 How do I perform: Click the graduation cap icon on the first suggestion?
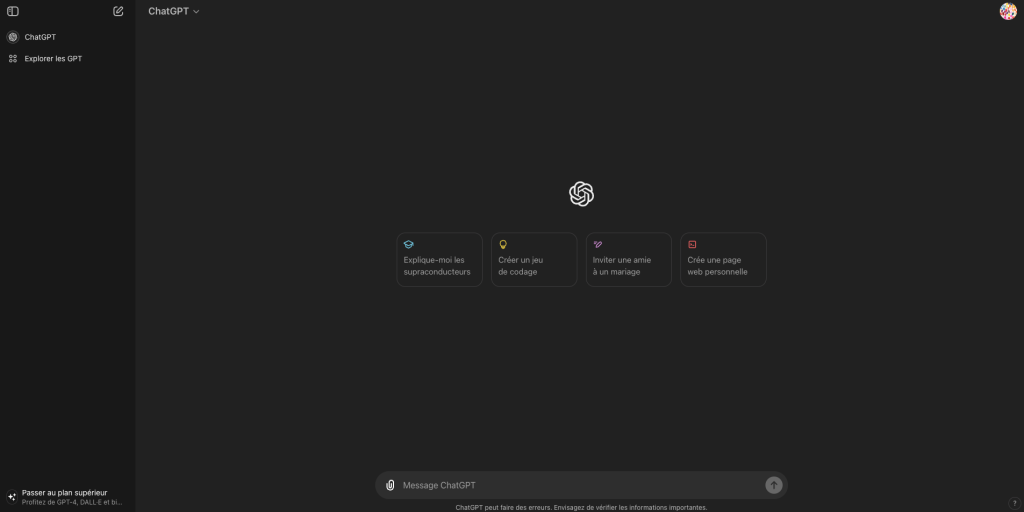coord(408,244)
